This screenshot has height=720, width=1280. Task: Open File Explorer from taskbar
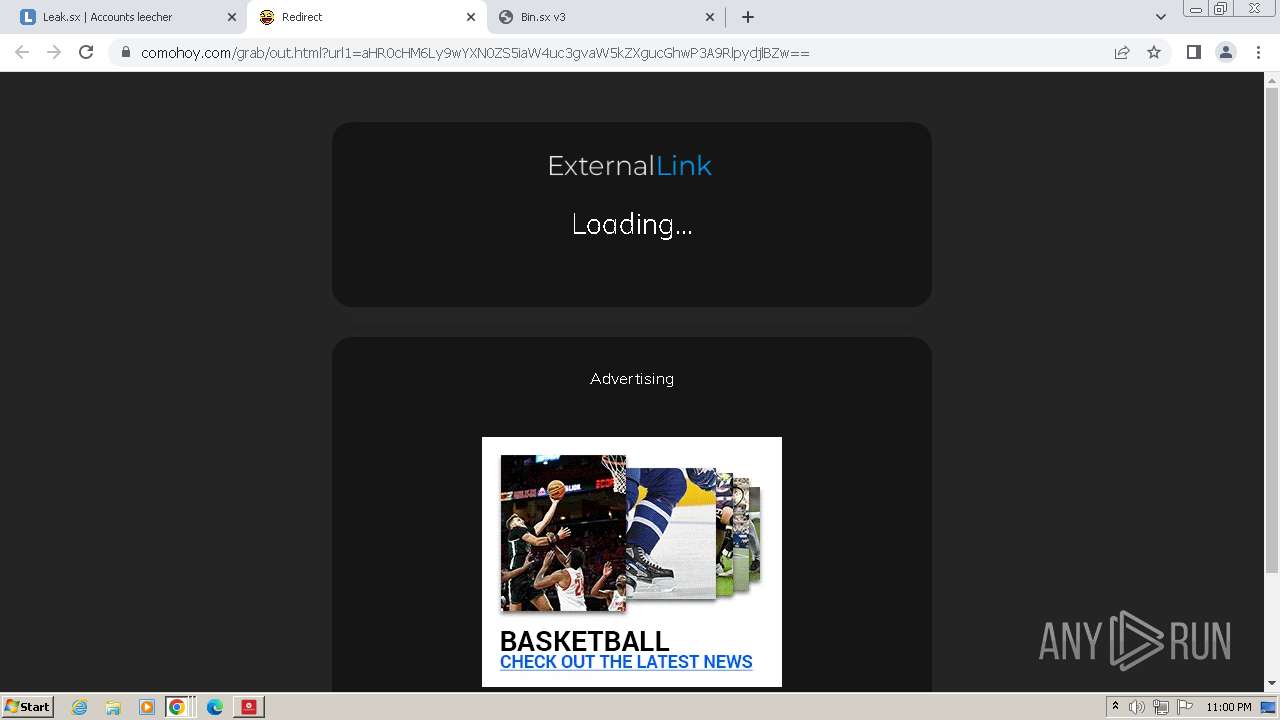pyautogui.click(x=113, y=707)
